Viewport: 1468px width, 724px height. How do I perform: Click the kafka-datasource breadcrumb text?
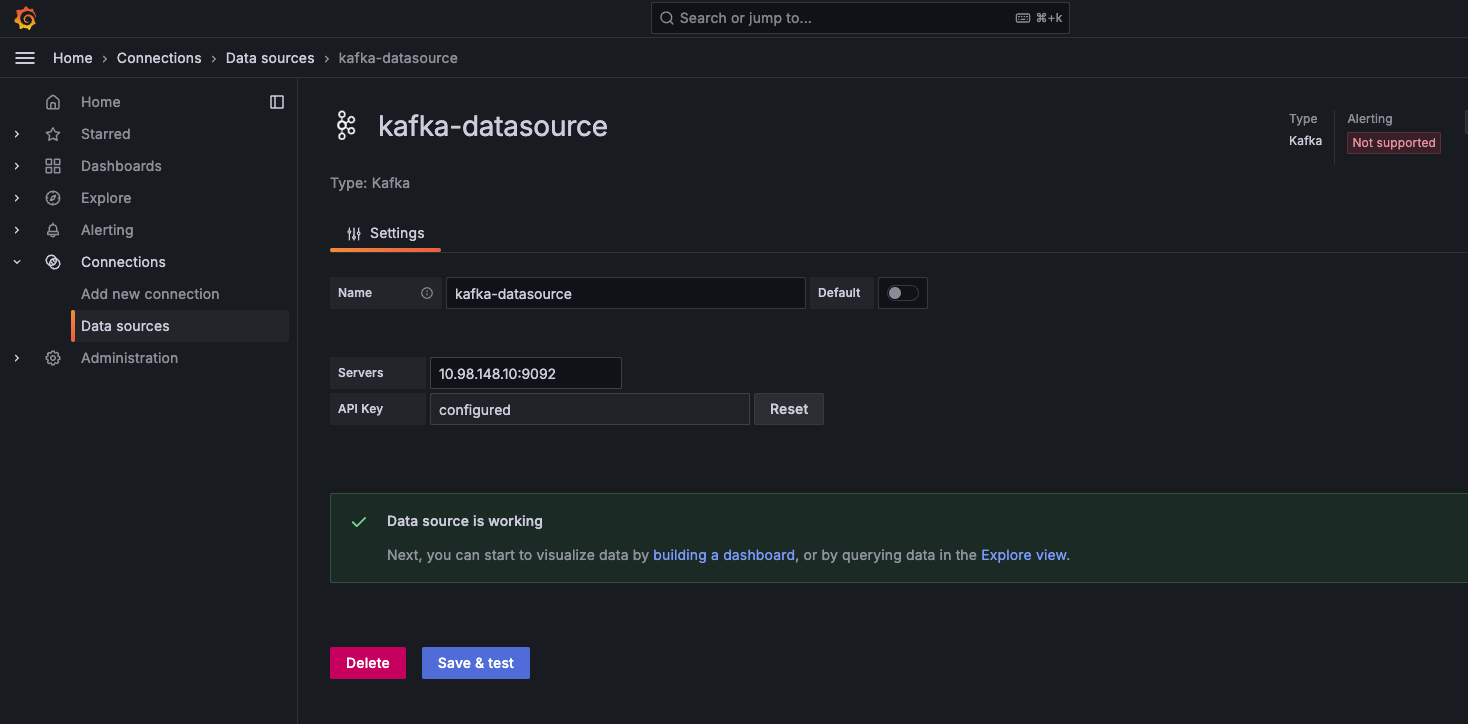398,58
